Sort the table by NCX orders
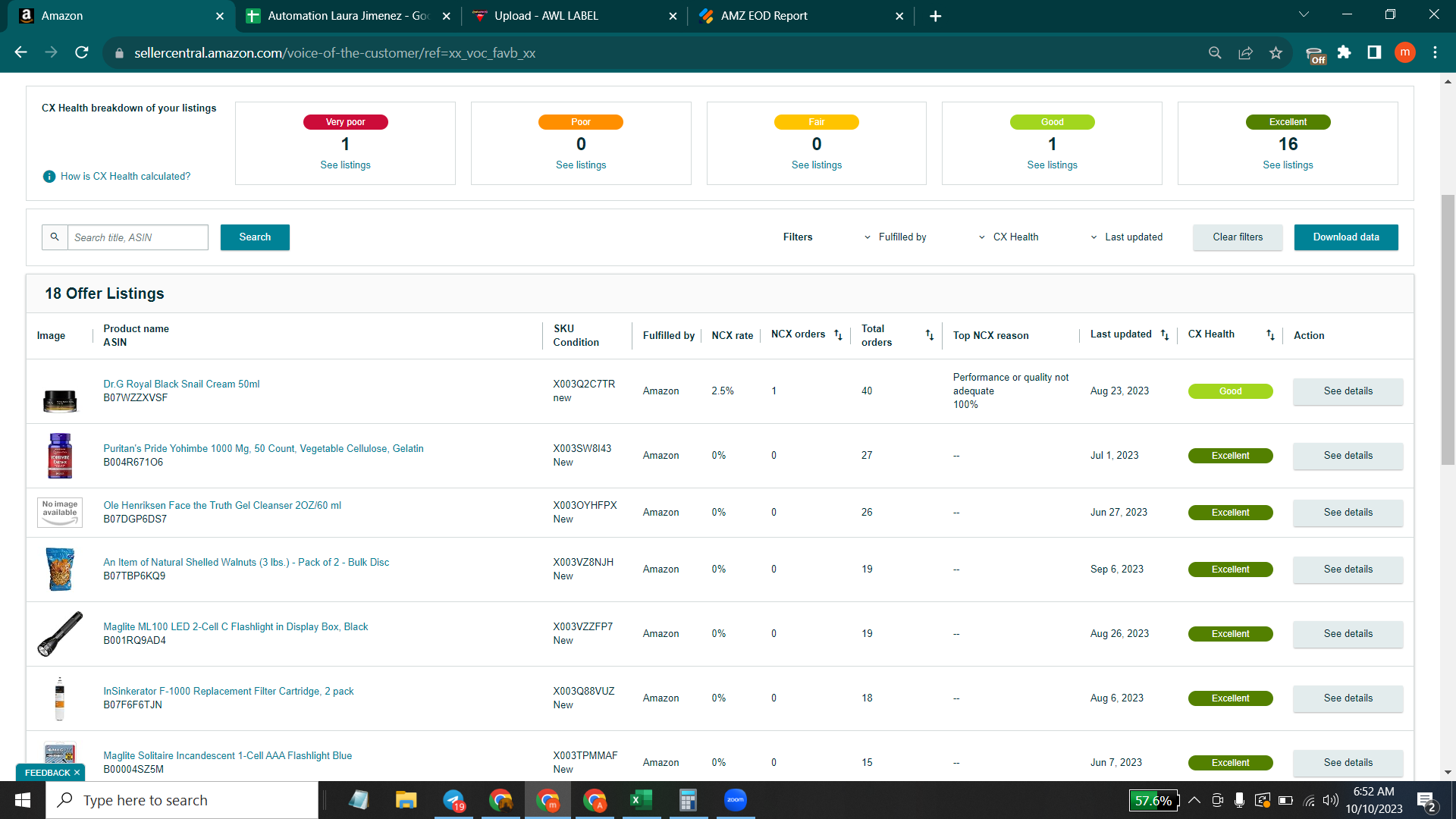This screenshot has width=1456, height=819. click(x=838, y=335)
